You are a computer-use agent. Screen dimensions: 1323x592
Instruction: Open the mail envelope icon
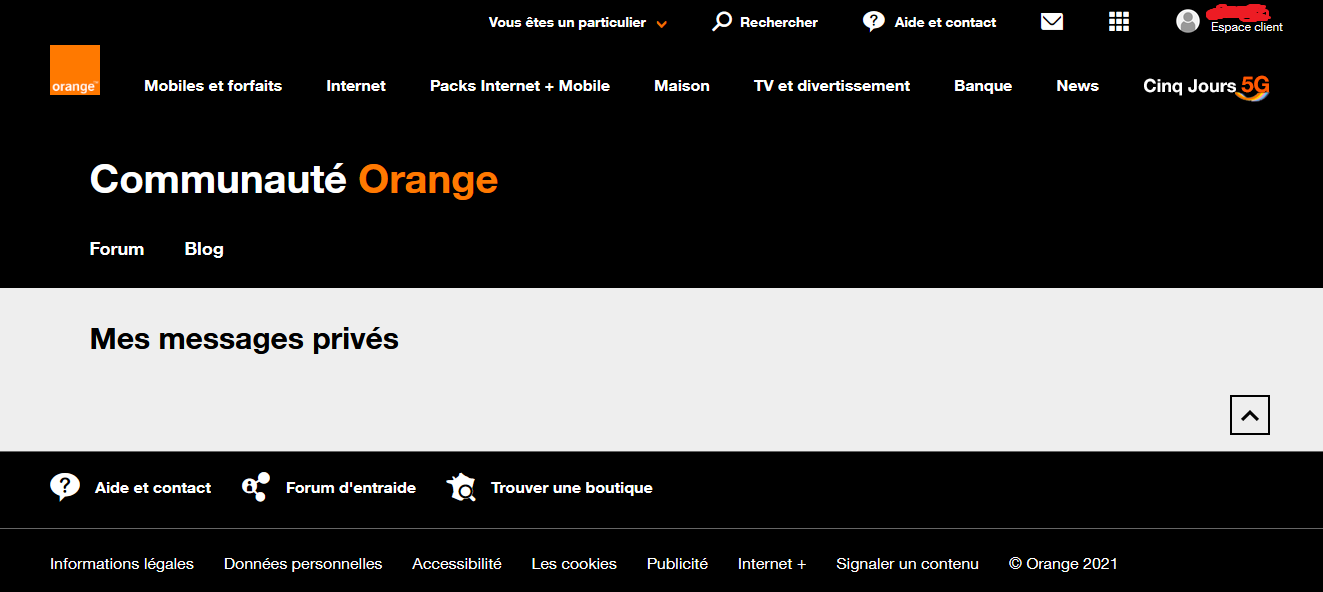tap(1052, 21)
